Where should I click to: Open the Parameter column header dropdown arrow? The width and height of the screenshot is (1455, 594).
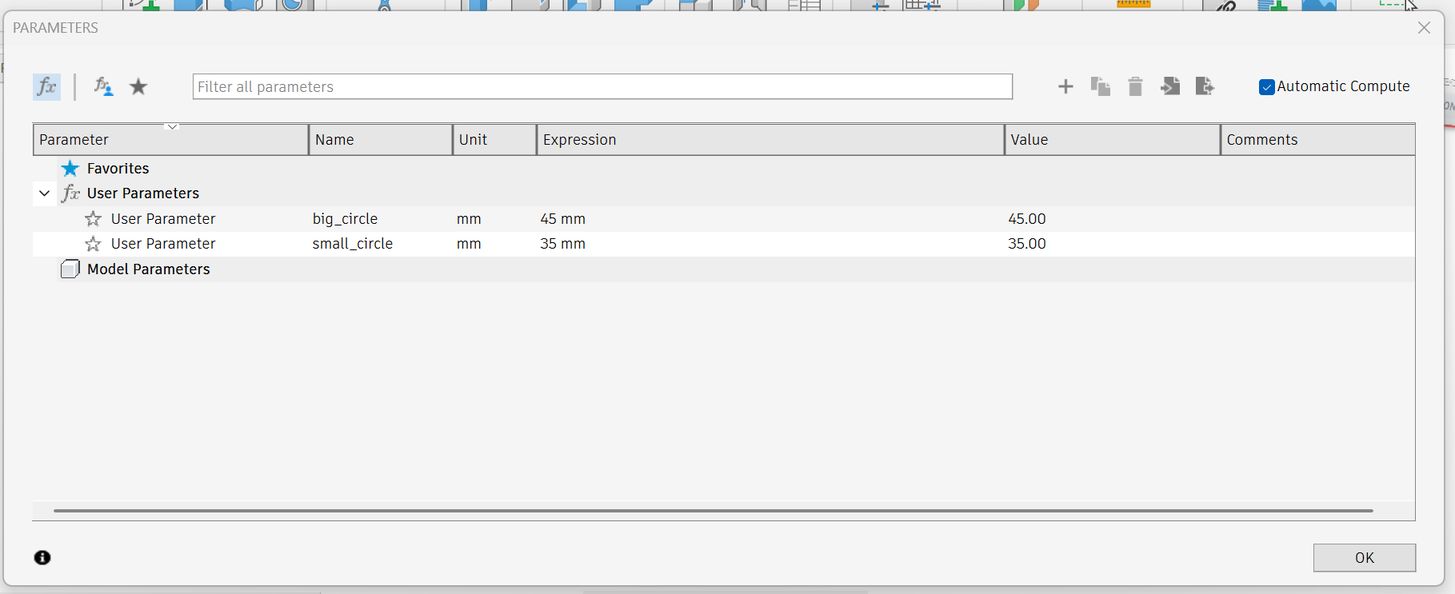[172, 127]
